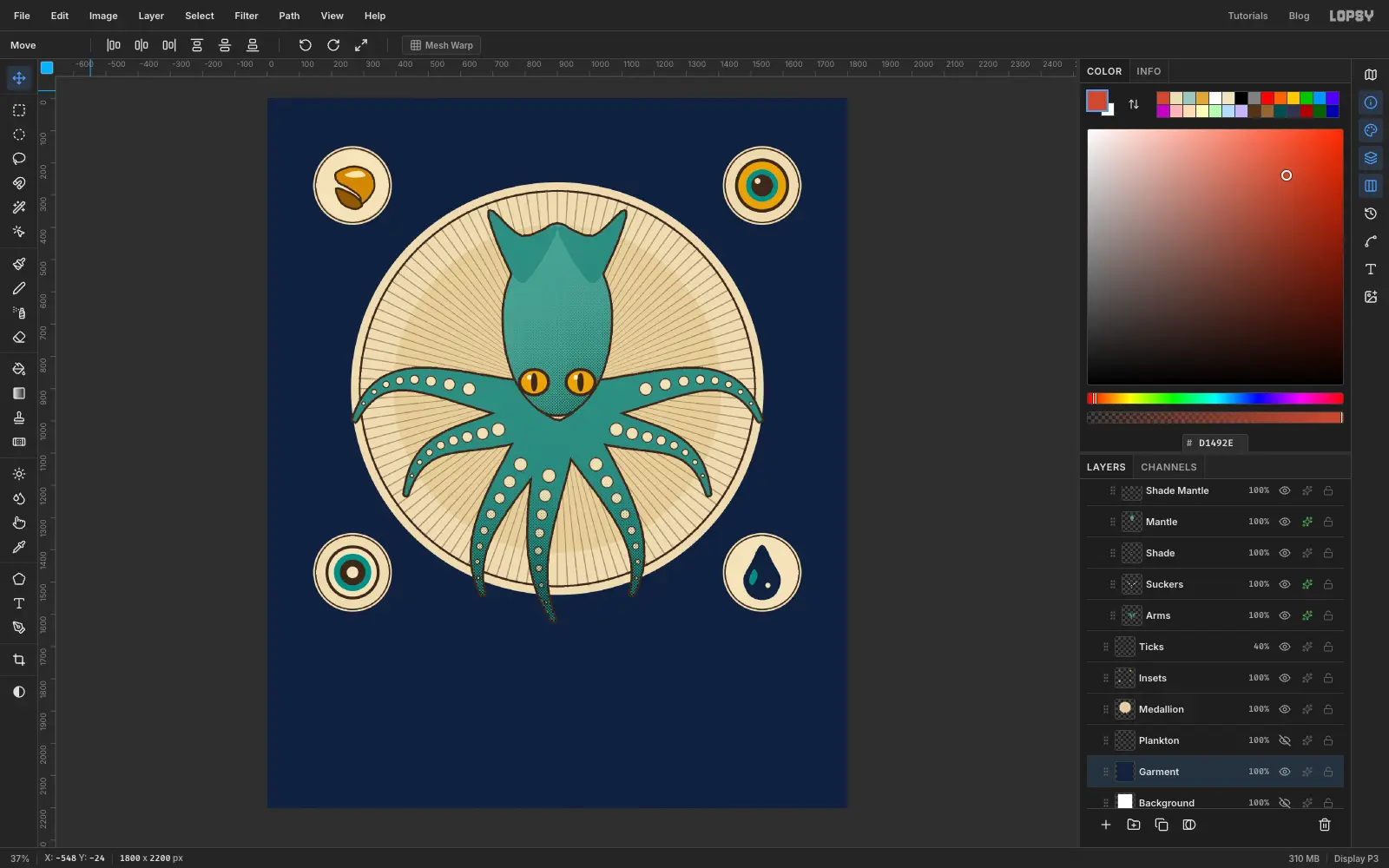The image size is (1389, 868).
Task: Hide the Ticks layer with its eye icon
Action: click(x=1285, y=647)
